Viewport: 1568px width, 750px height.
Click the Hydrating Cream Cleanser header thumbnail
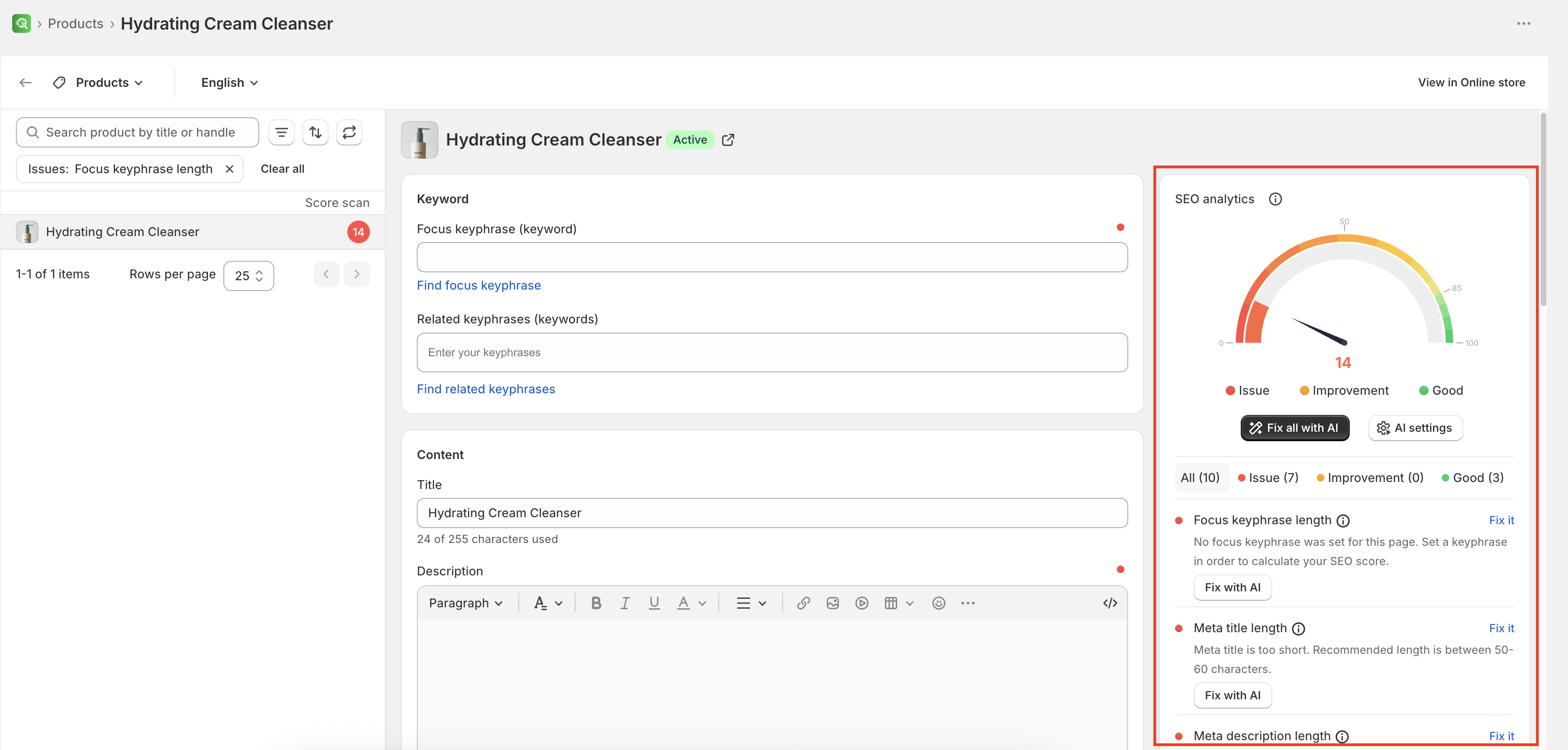pyautogui.click(x=419, y=140)
